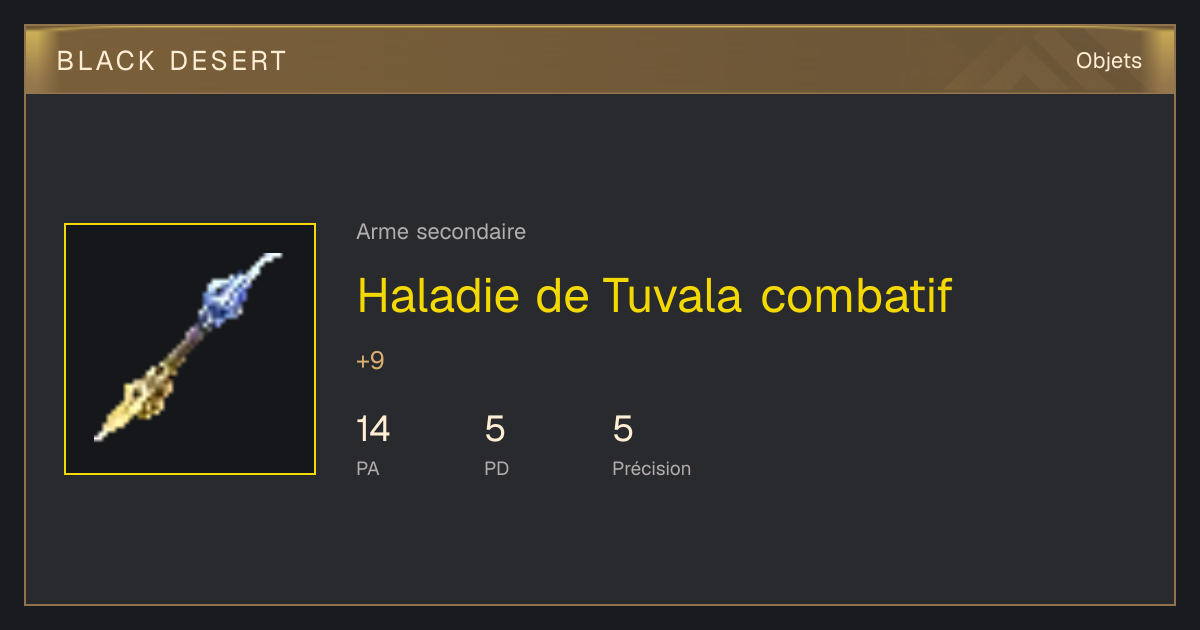Click the BLACK DESERT header title

[172, 61]
